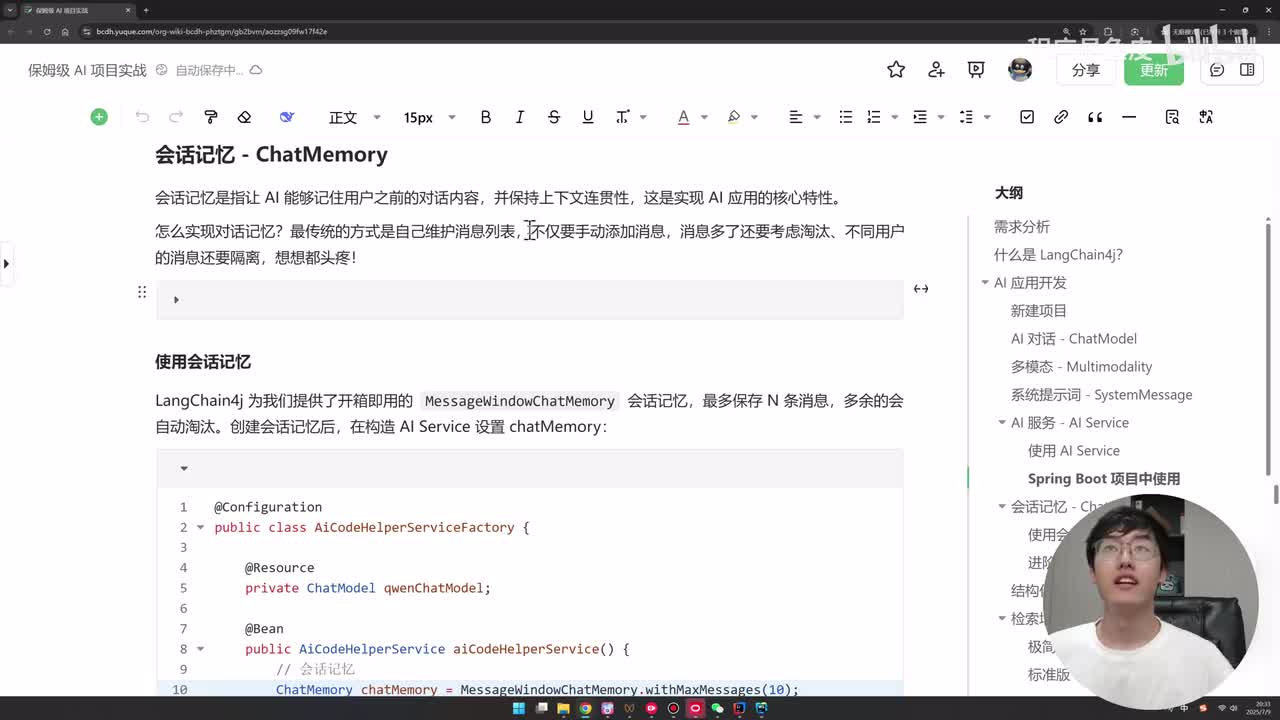Toggle the right sidebar panel
The image size is (1280, 720).
click(x=1247, y=69)
